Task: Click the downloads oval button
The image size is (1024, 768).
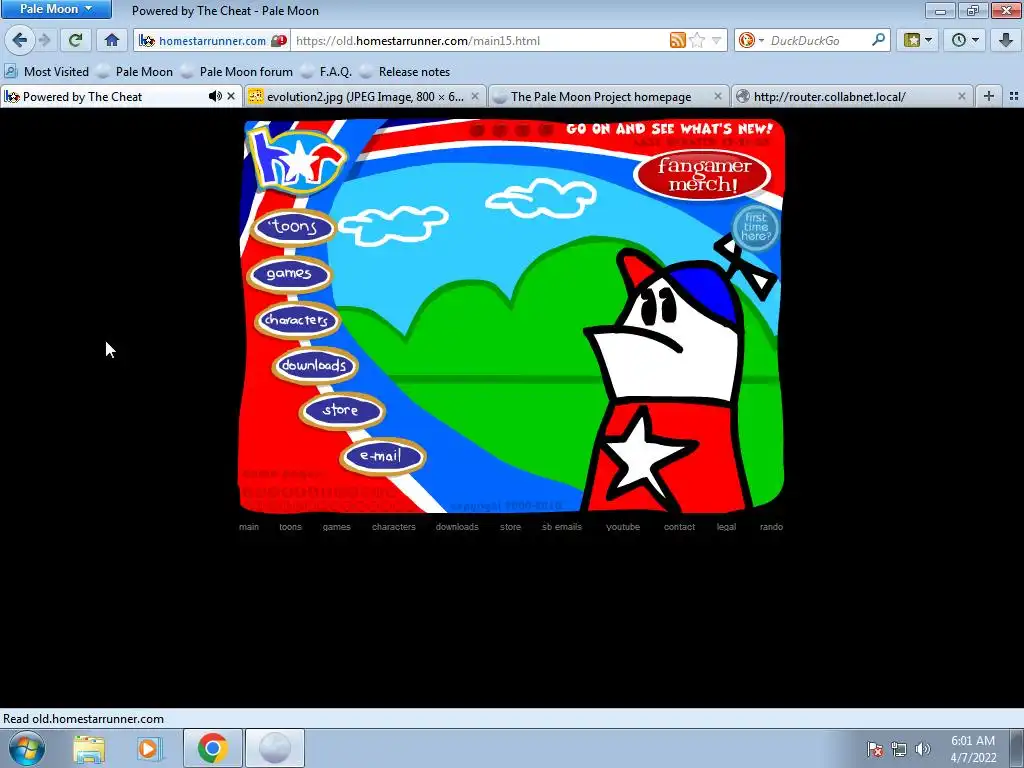Action: [x=315, y=365]
